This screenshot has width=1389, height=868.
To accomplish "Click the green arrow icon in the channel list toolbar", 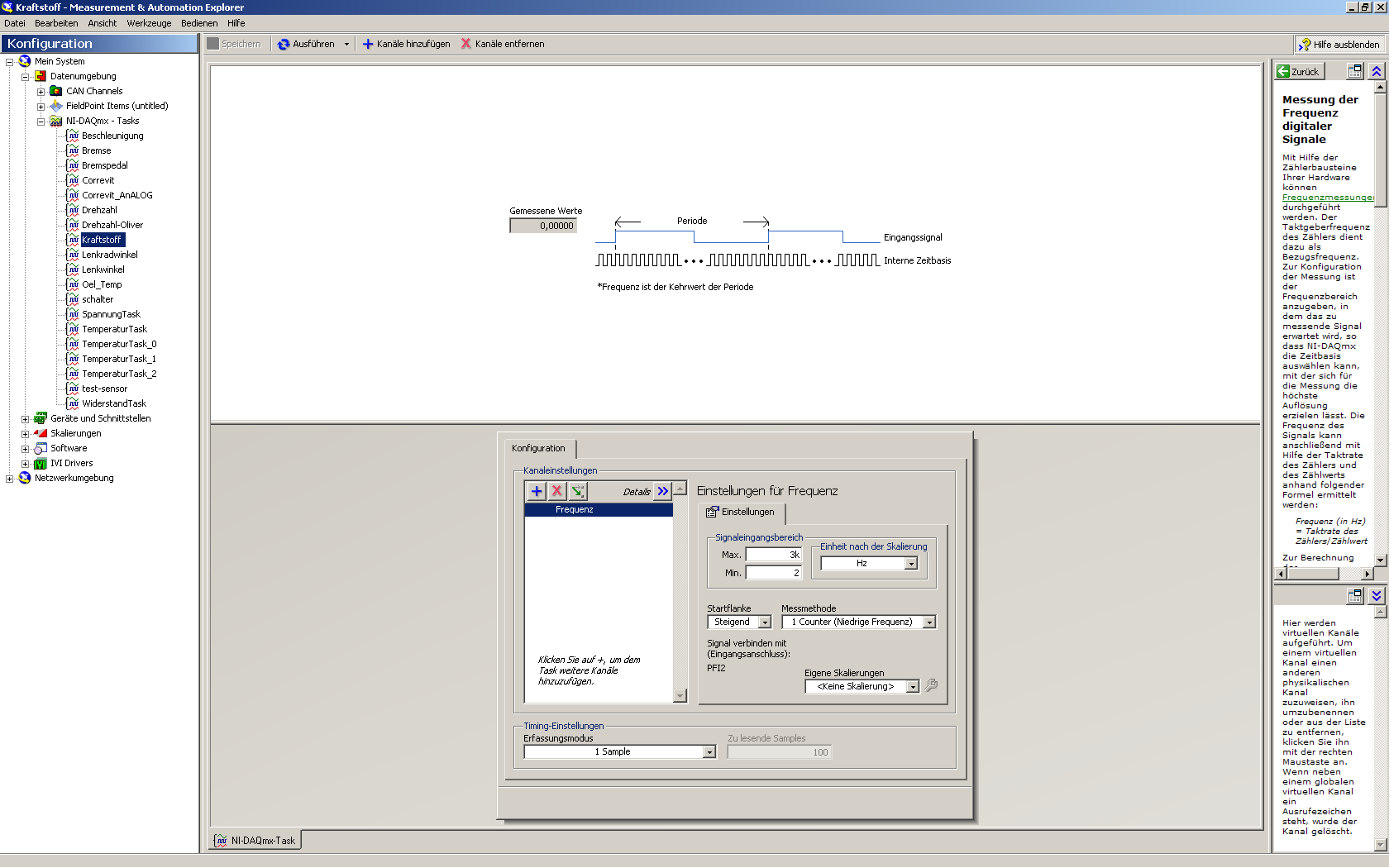I will pyautogui.click(x=578, y=491).
